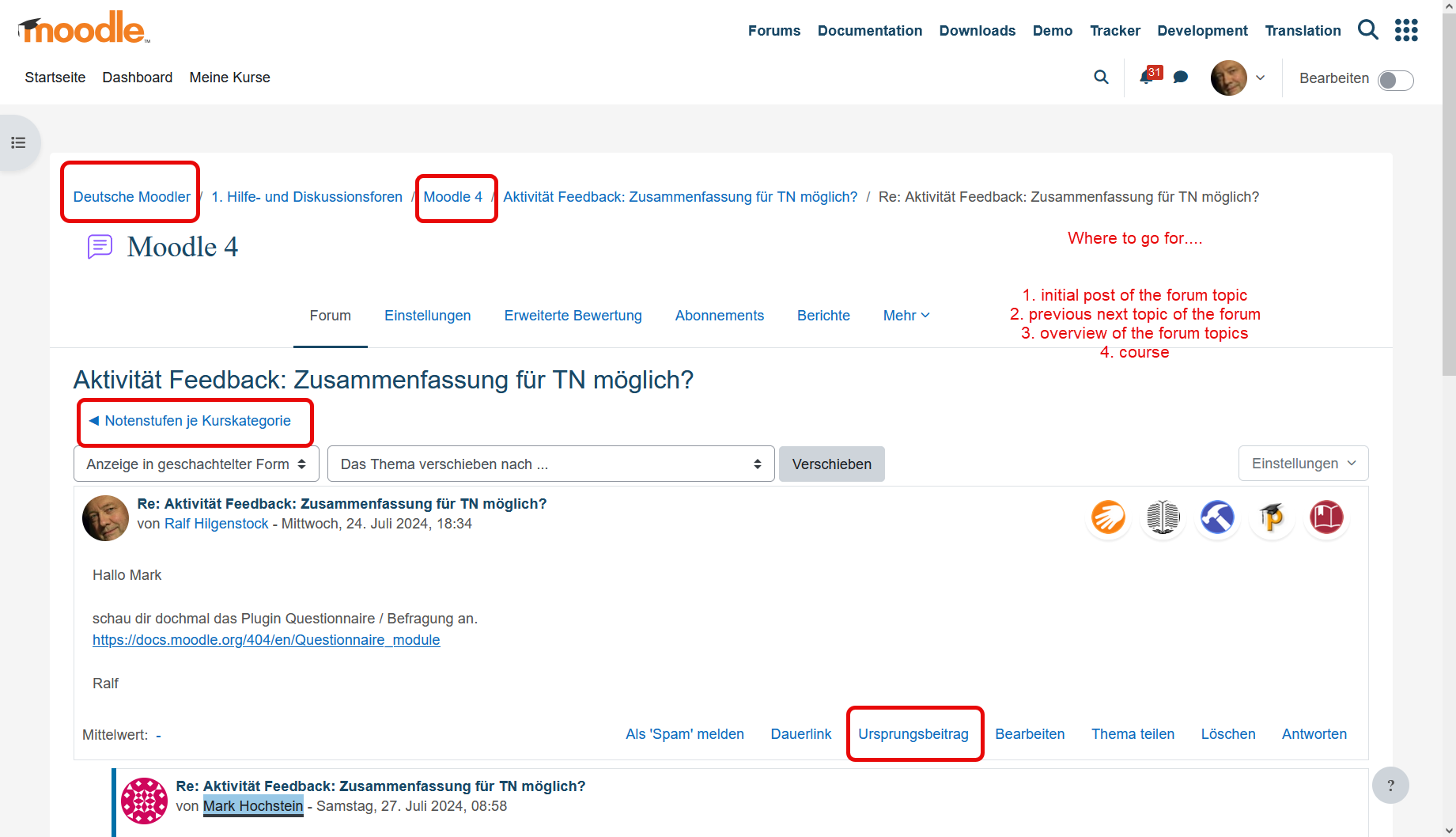The width and height of the screenshot is (1456, 837).
Task: Click the forum icon beside Moodle 4
Action: pos(100,247)
